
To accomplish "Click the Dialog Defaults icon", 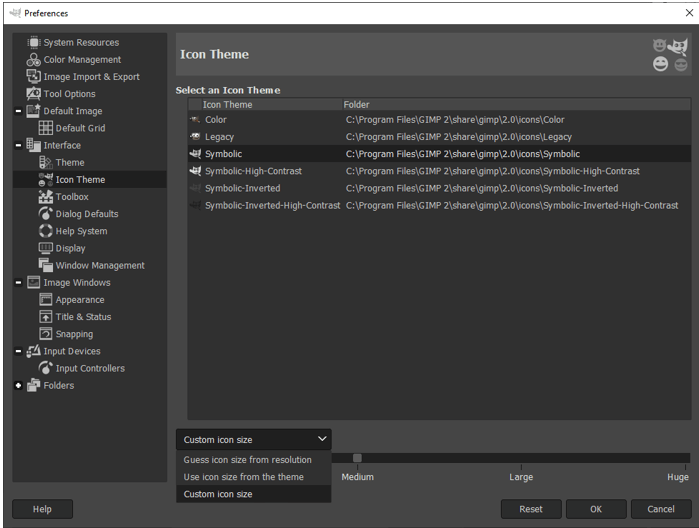I will coord(45,214).
